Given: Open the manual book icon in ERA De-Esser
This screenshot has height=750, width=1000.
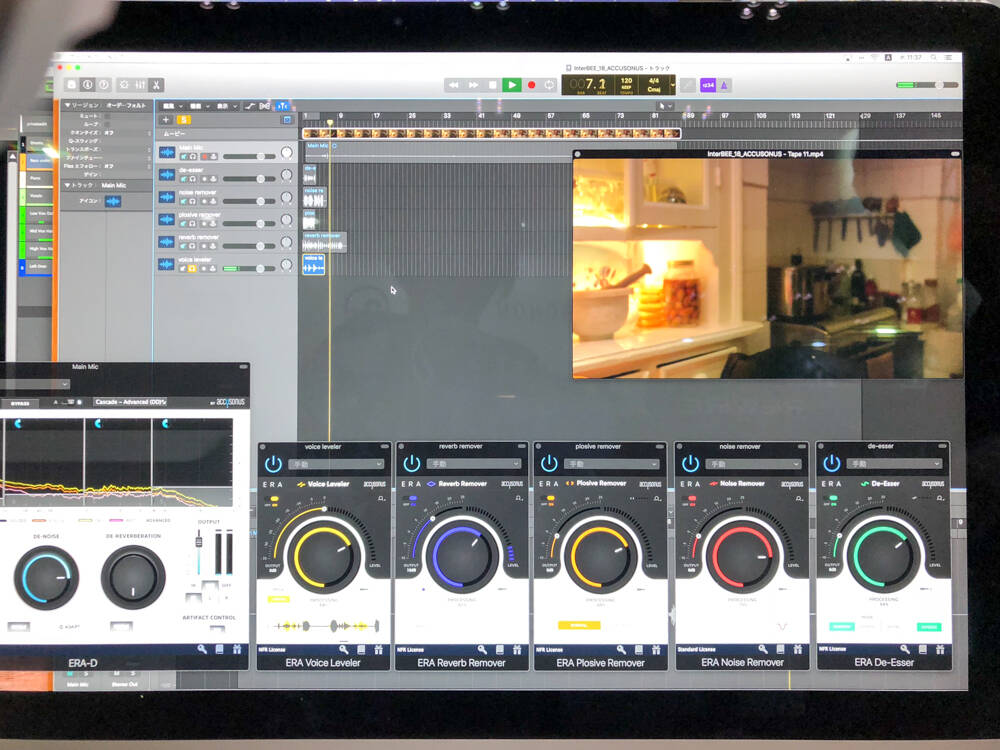Looking at the screenshot, I should pyautogui.click(x=922, y=649).
